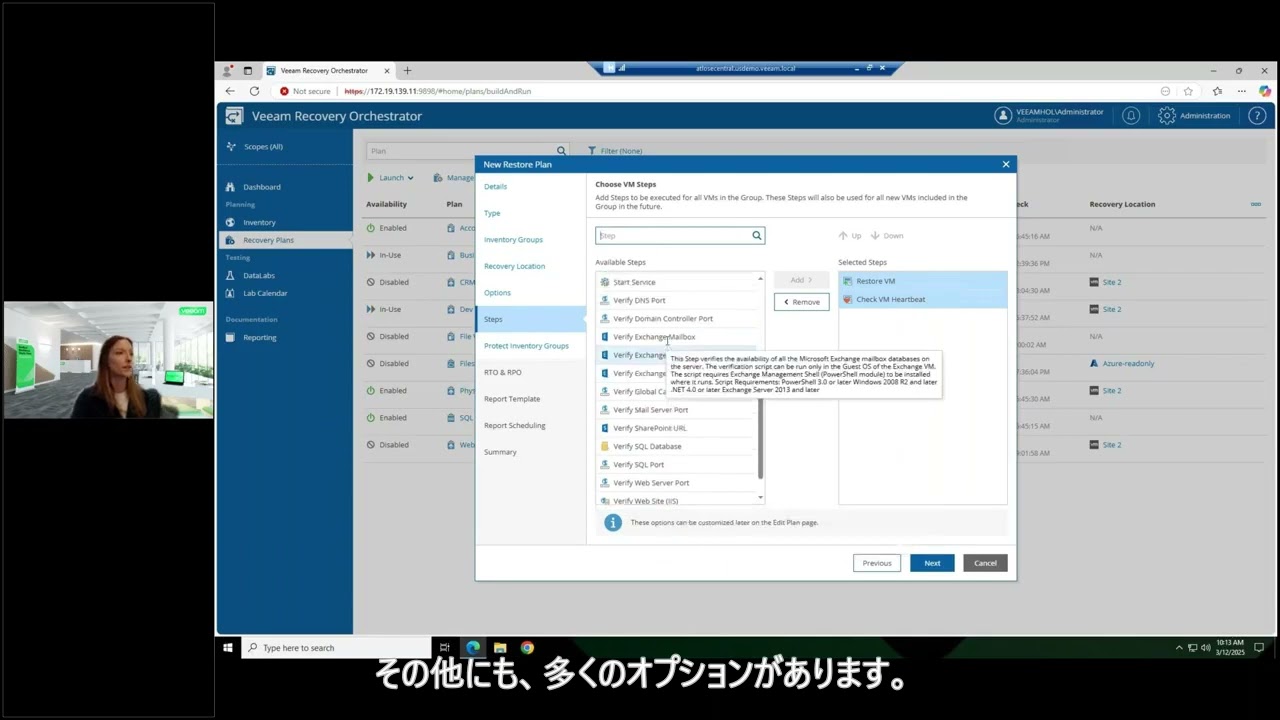The image size is (1280, 720).
Task: Click the Start Service gear icon
Action: (605, 282)
